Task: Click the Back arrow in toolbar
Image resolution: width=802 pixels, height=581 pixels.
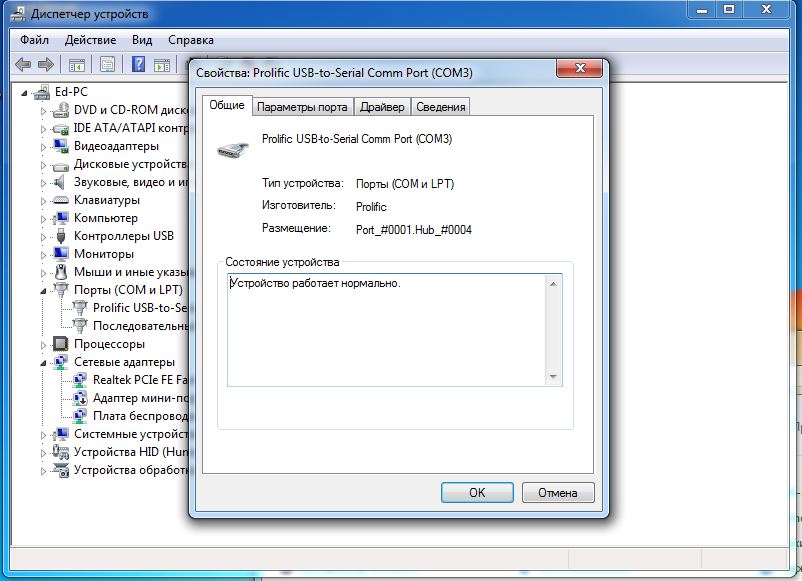Action: [23, 65]
